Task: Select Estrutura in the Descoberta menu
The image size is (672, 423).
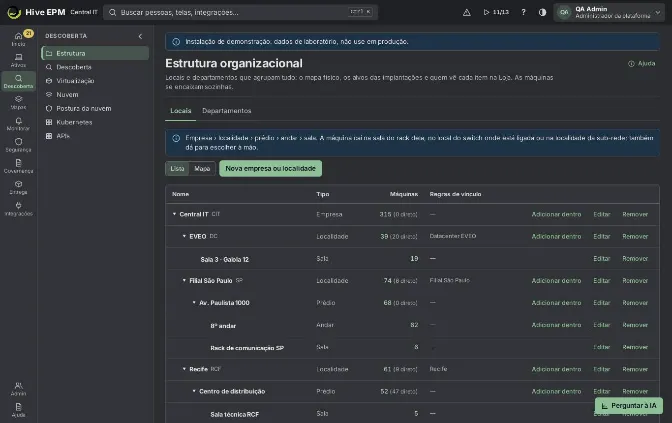Action: pyautogui.click(x=95, y=53)
